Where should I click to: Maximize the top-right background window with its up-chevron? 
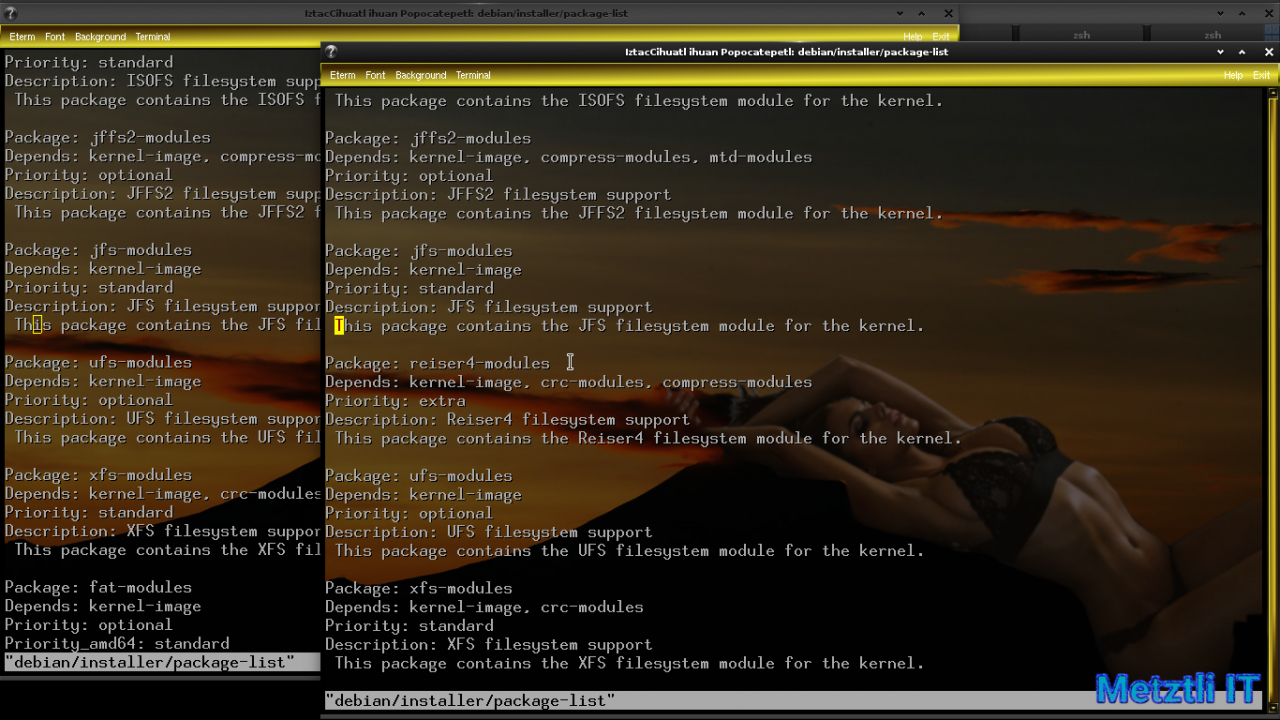click(1242, 14)
